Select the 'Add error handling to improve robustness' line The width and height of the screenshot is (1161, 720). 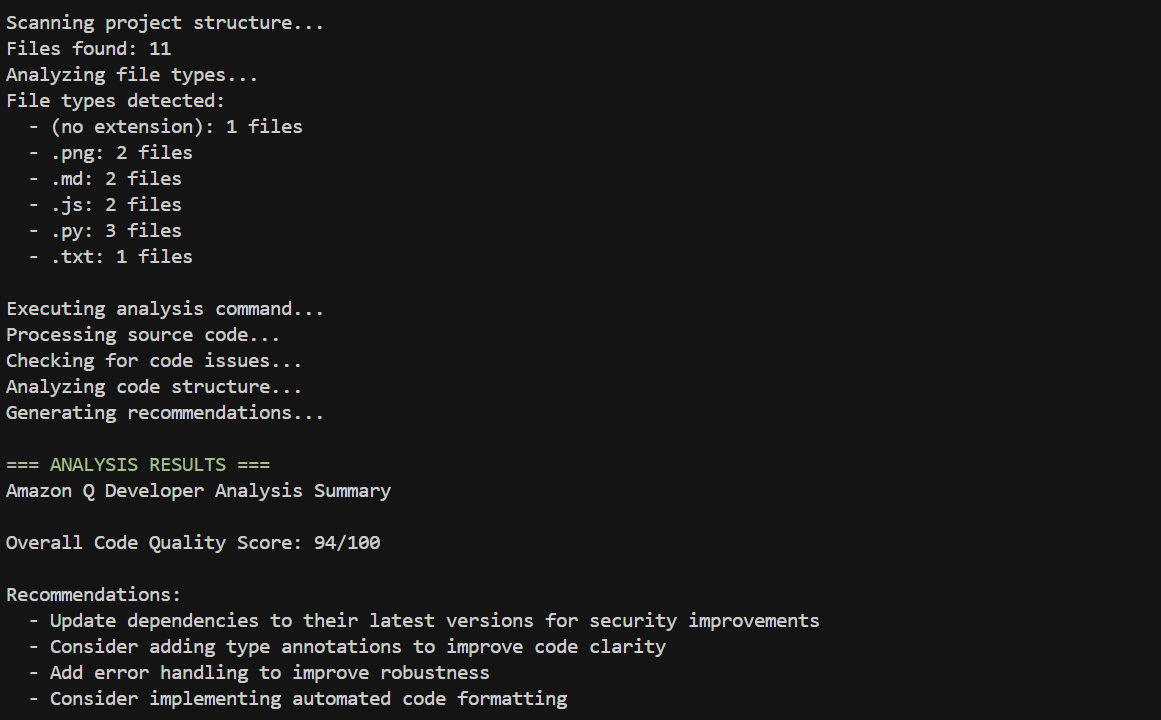click(270, 673)
